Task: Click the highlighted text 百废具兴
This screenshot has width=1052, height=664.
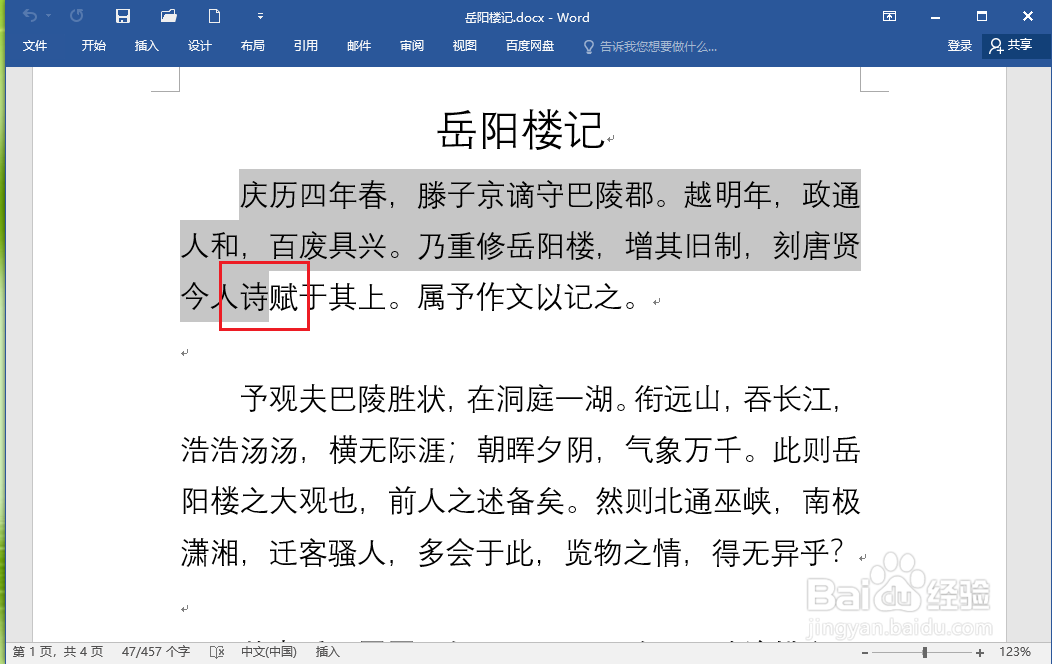Action: point(328,246)
